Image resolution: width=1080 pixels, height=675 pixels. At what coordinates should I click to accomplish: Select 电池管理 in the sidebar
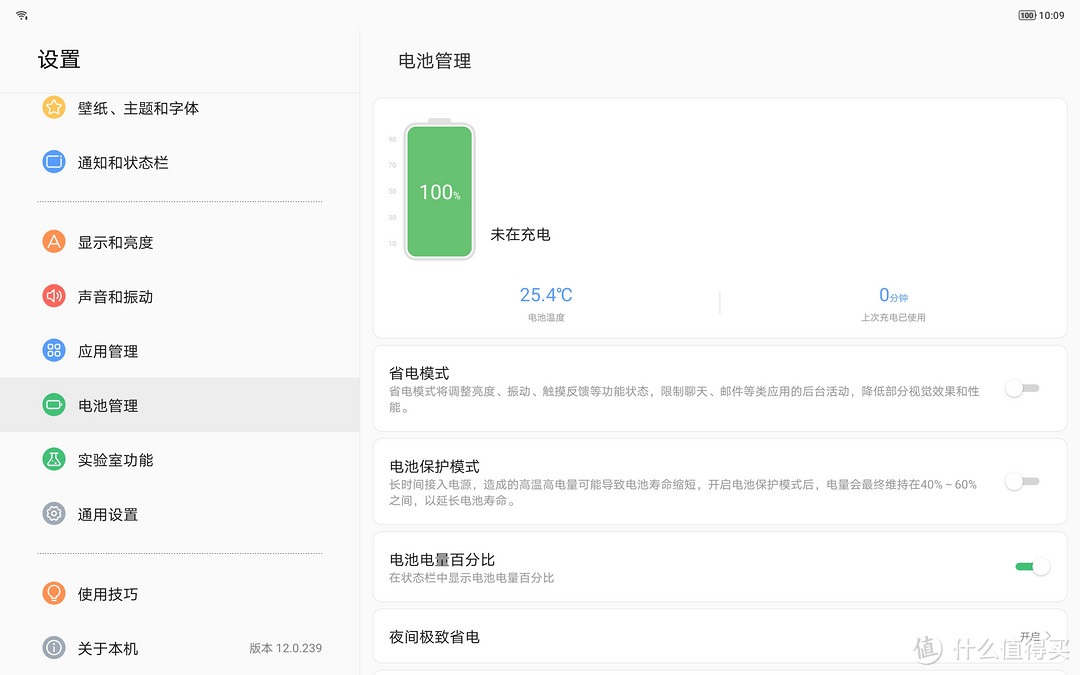(x=180, y=405)
